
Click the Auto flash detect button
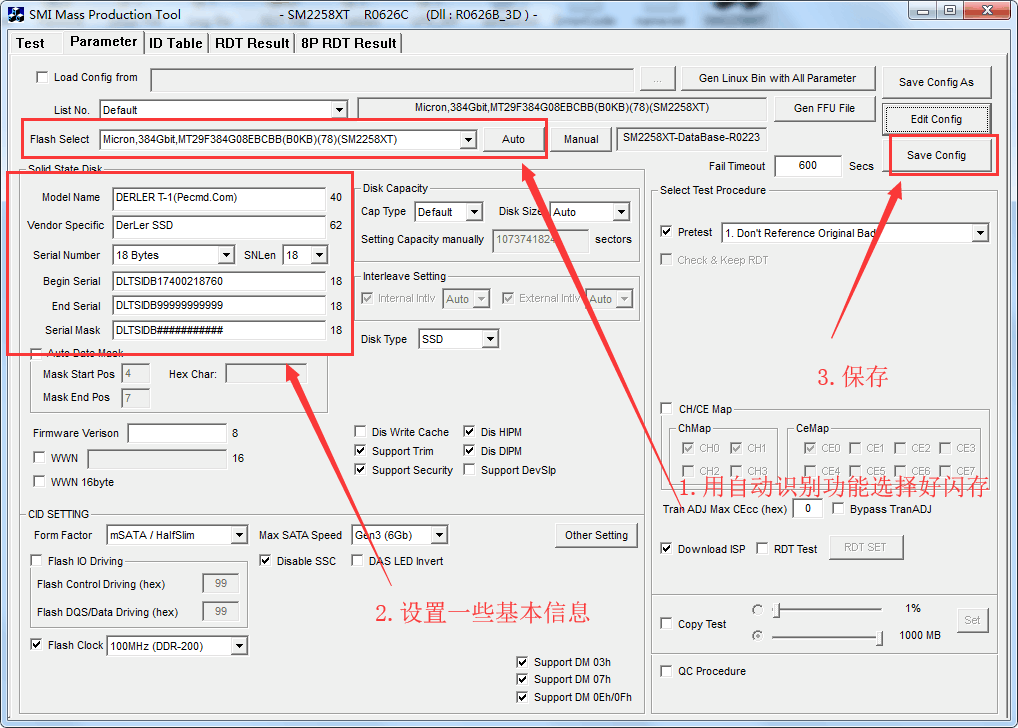513,140
